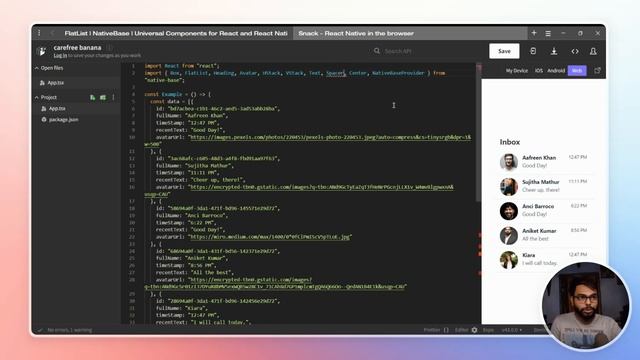Screen dimensions: 640x360
Task: Switch preview to iOS
Action: (539, 71)
